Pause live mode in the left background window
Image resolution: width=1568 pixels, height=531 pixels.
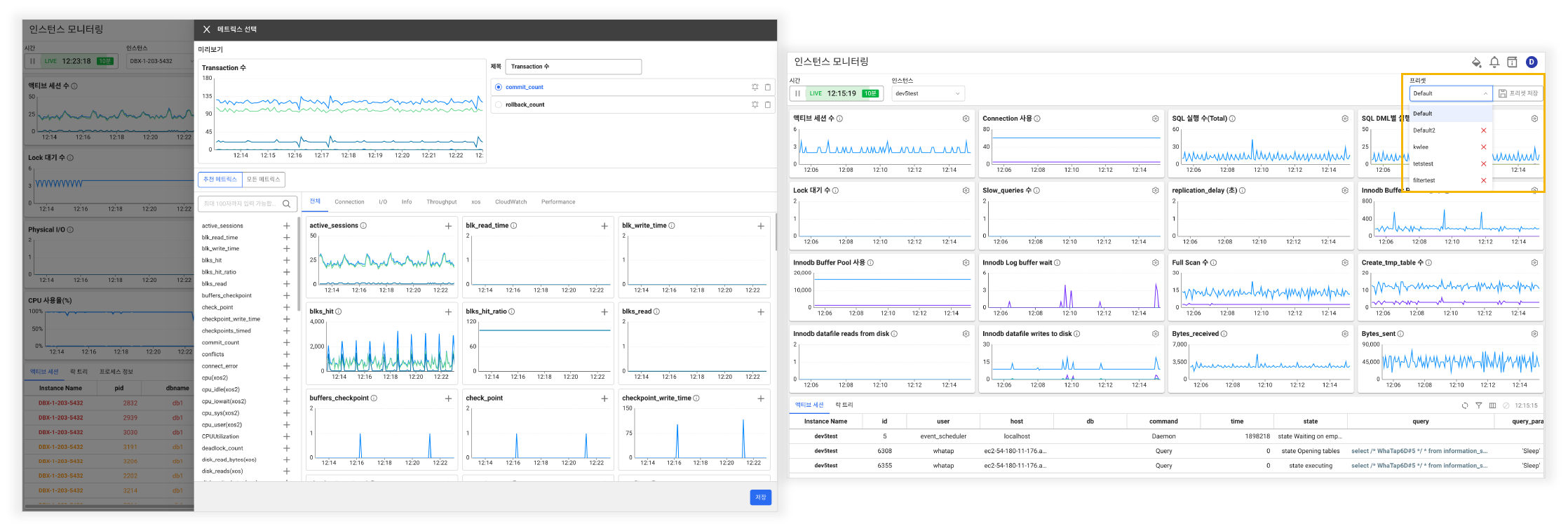click(33, 61)
